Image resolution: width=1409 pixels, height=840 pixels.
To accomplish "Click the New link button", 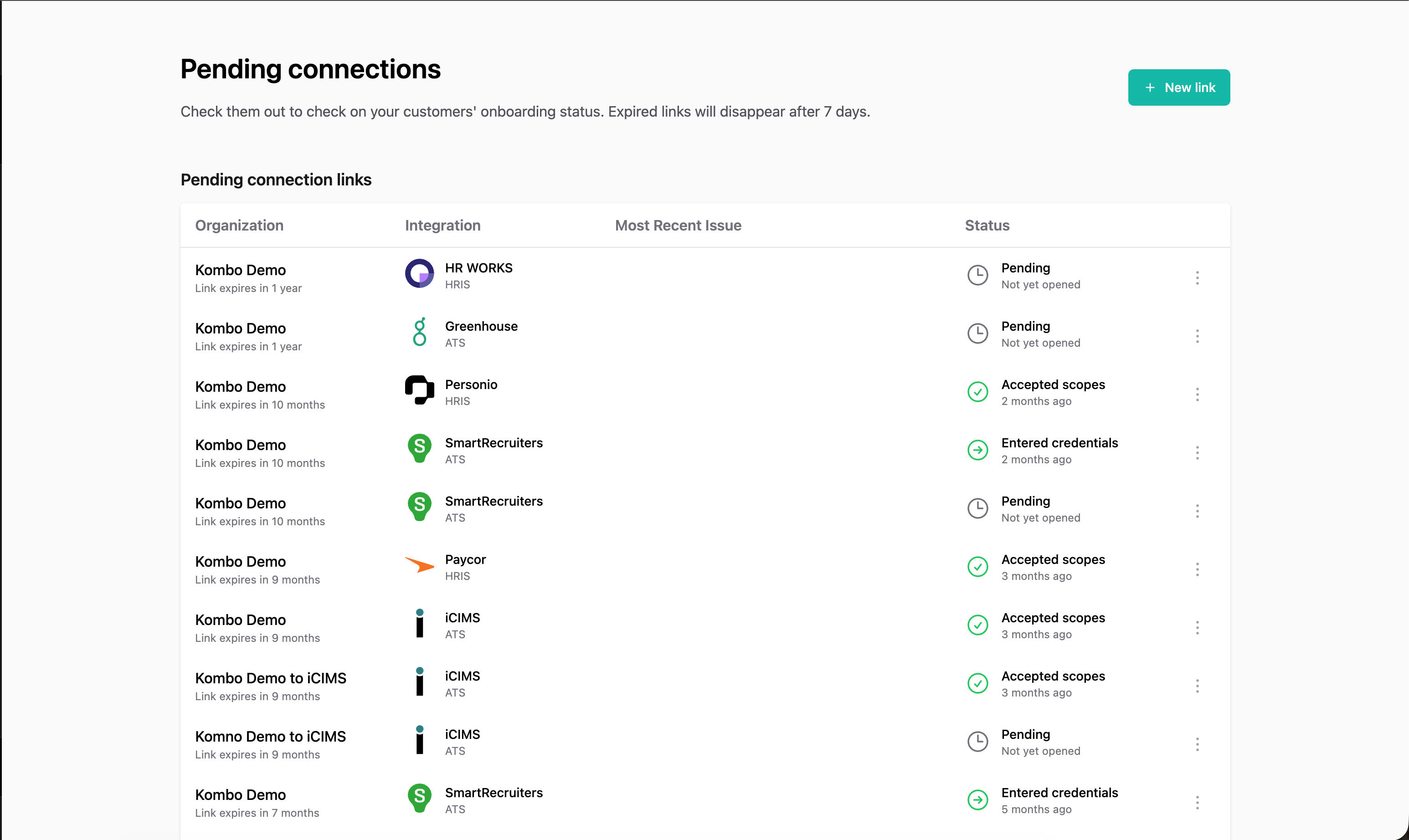I will coord(1178,87).
